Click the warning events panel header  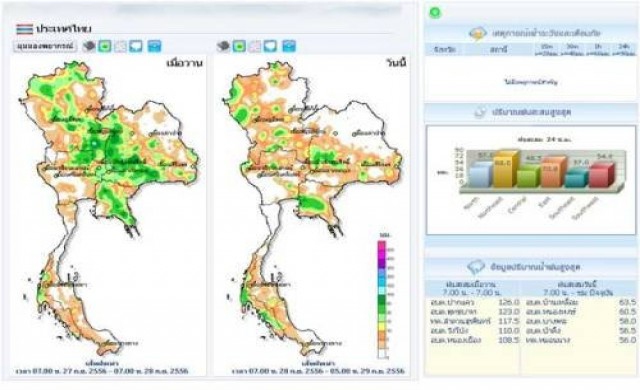(x=530, y=33)
